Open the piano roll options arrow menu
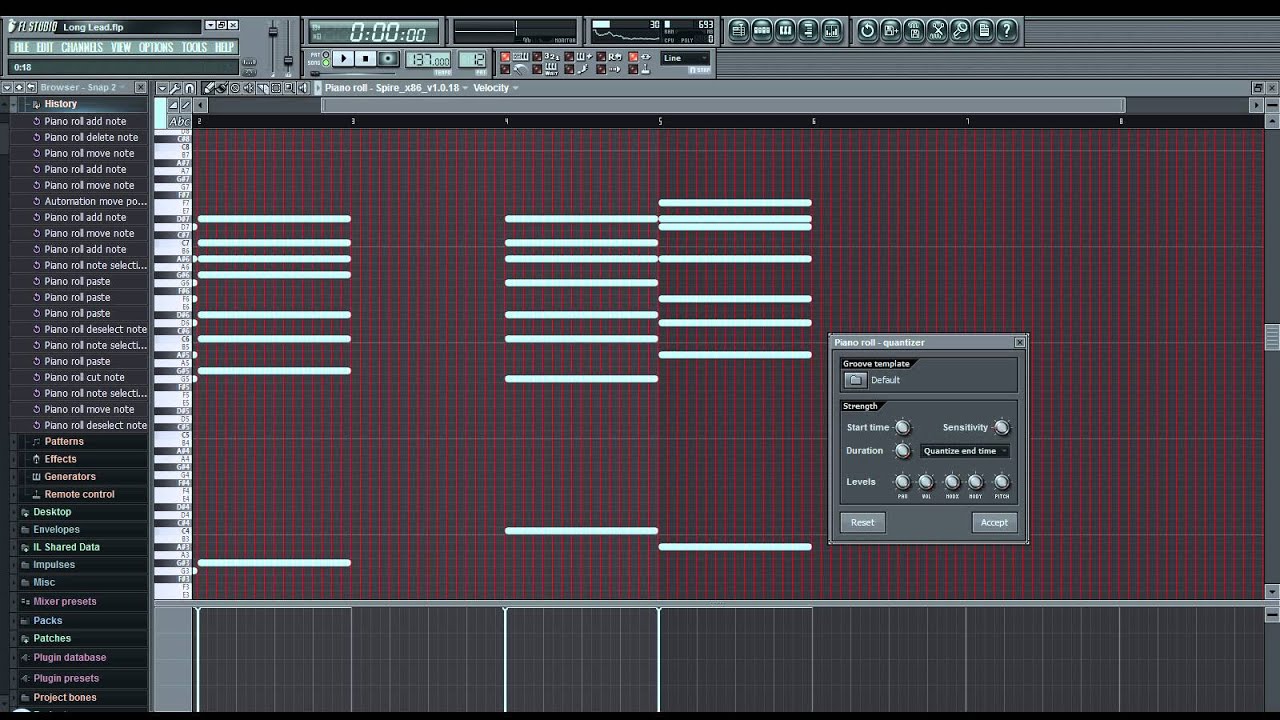The image size is (1280, 720). point(162,88)
